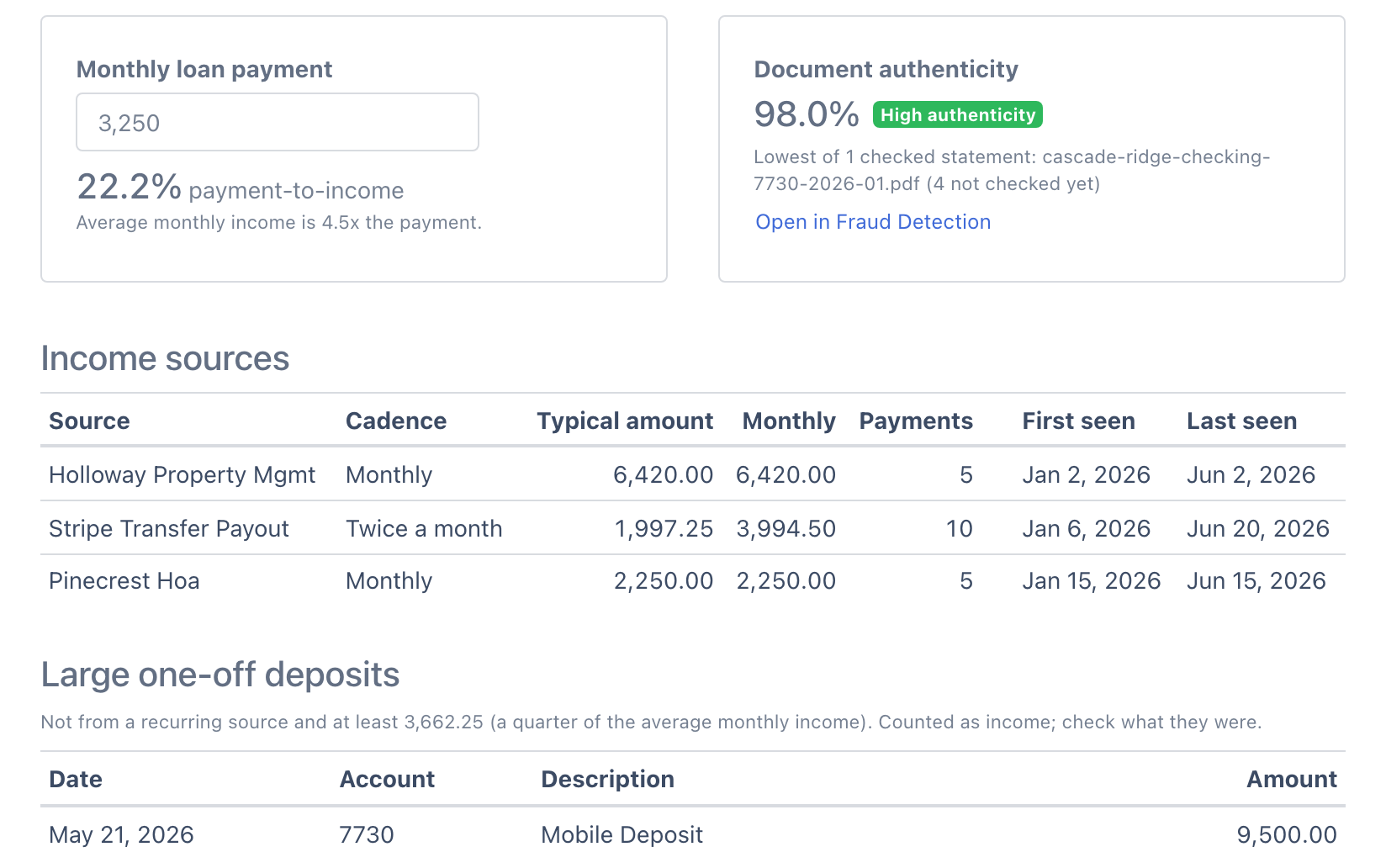
Task: Click the Jan 2, 2026 first seen date
Action: 1086,474
